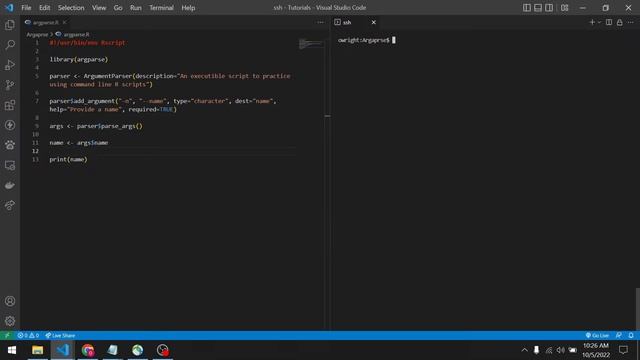Open the Windows Start menu
This screenshot has width=640, height=360.
(12, 350)
